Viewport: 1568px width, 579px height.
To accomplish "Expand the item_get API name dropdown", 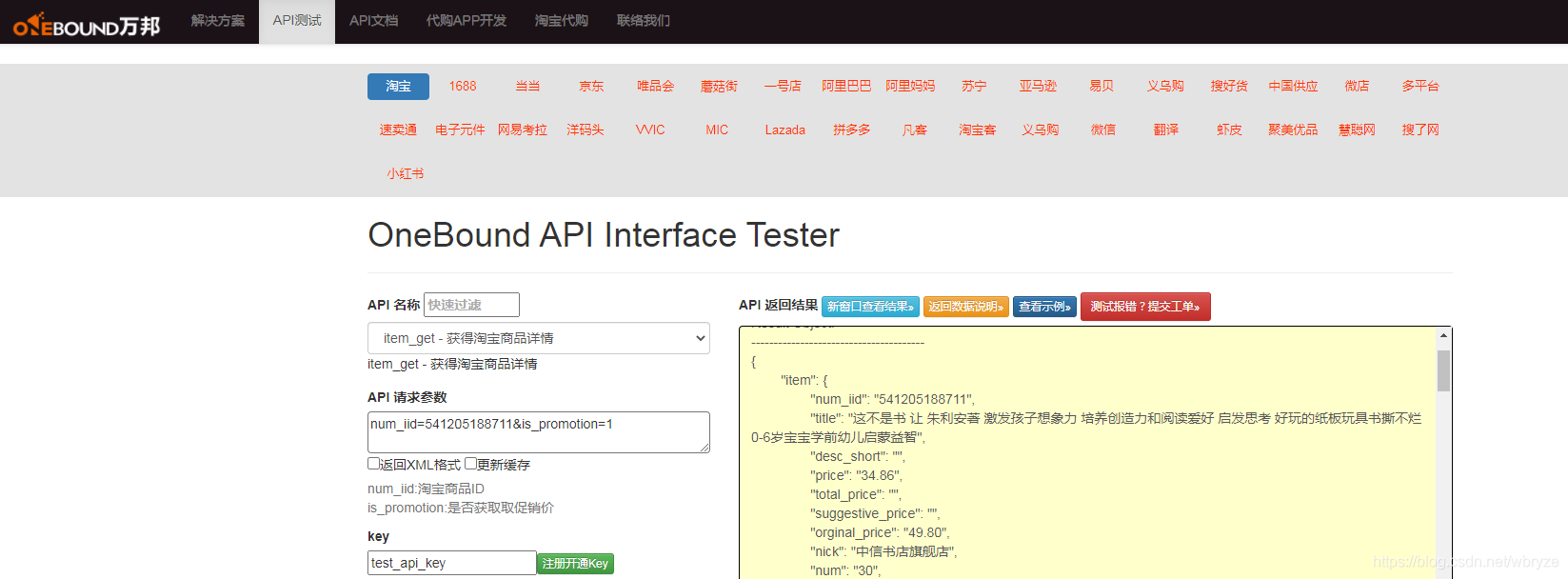I will tap(539, 338).
